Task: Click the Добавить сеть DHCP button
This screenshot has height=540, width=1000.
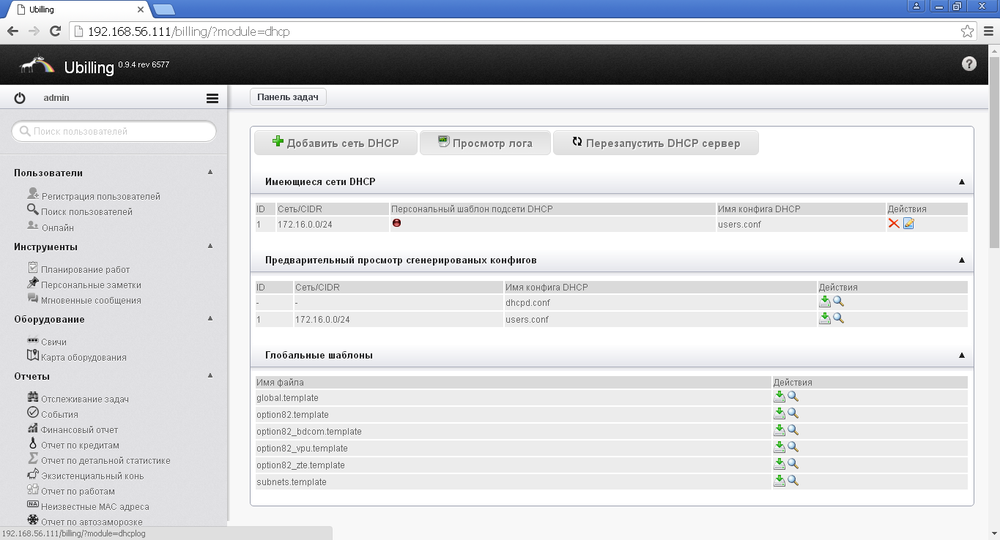Action: pos(335,143)
